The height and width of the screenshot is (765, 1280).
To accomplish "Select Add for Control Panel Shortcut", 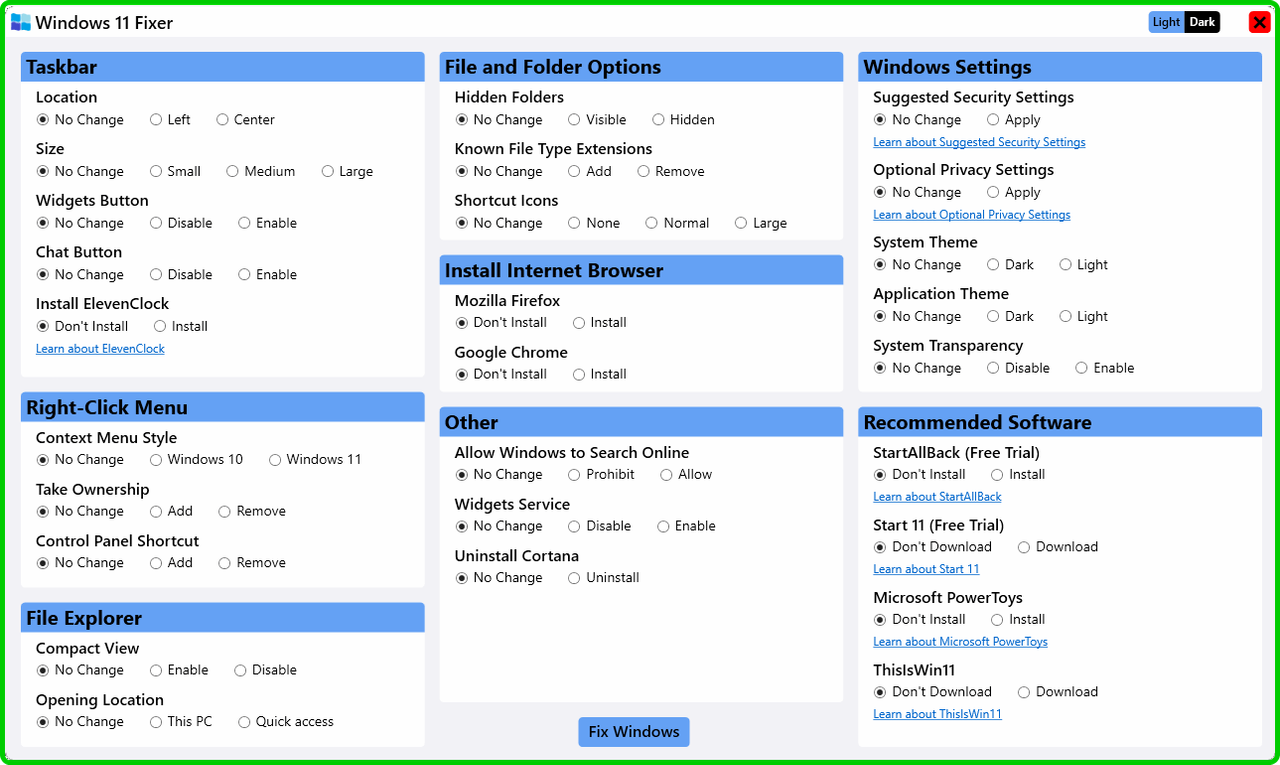I will (171, 563).
